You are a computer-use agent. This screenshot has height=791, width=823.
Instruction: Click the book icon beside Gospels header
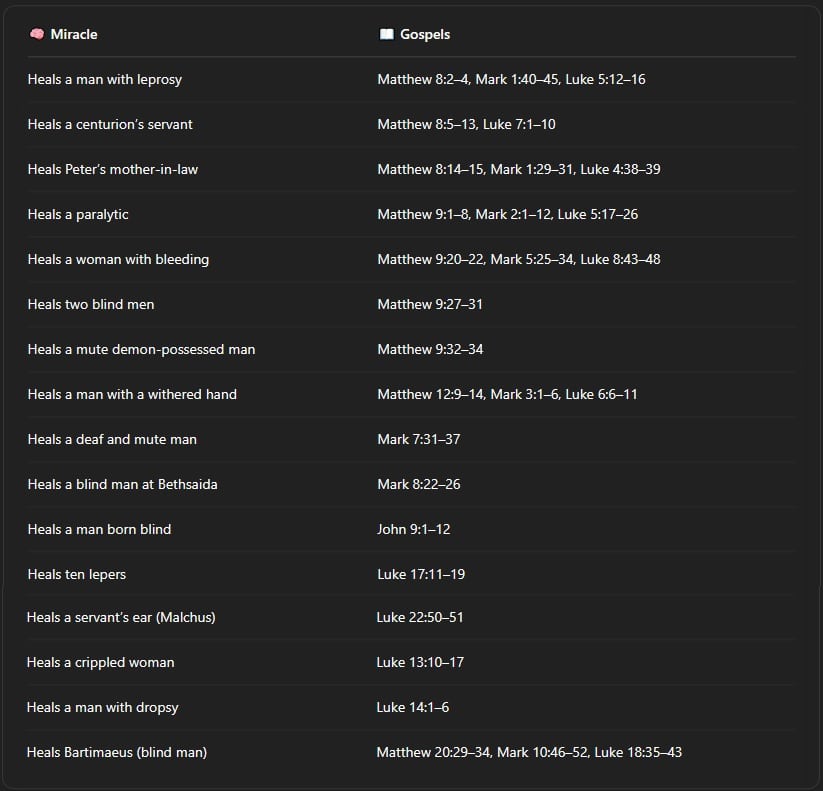(x=386, y=34)
